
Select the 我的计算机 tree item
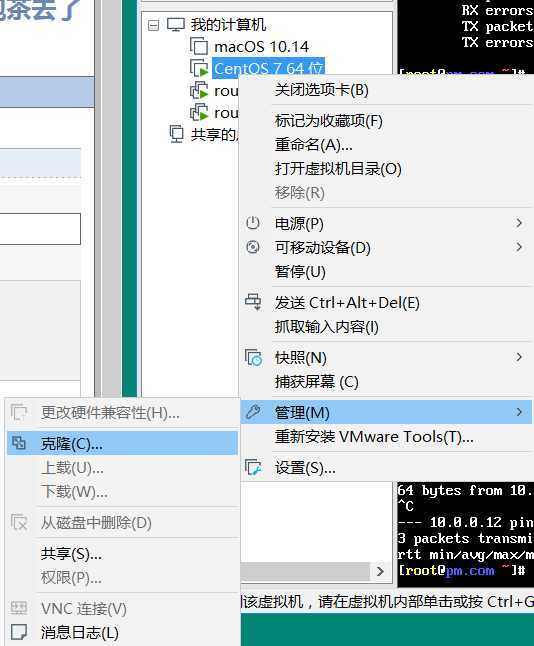coord(228,25)
